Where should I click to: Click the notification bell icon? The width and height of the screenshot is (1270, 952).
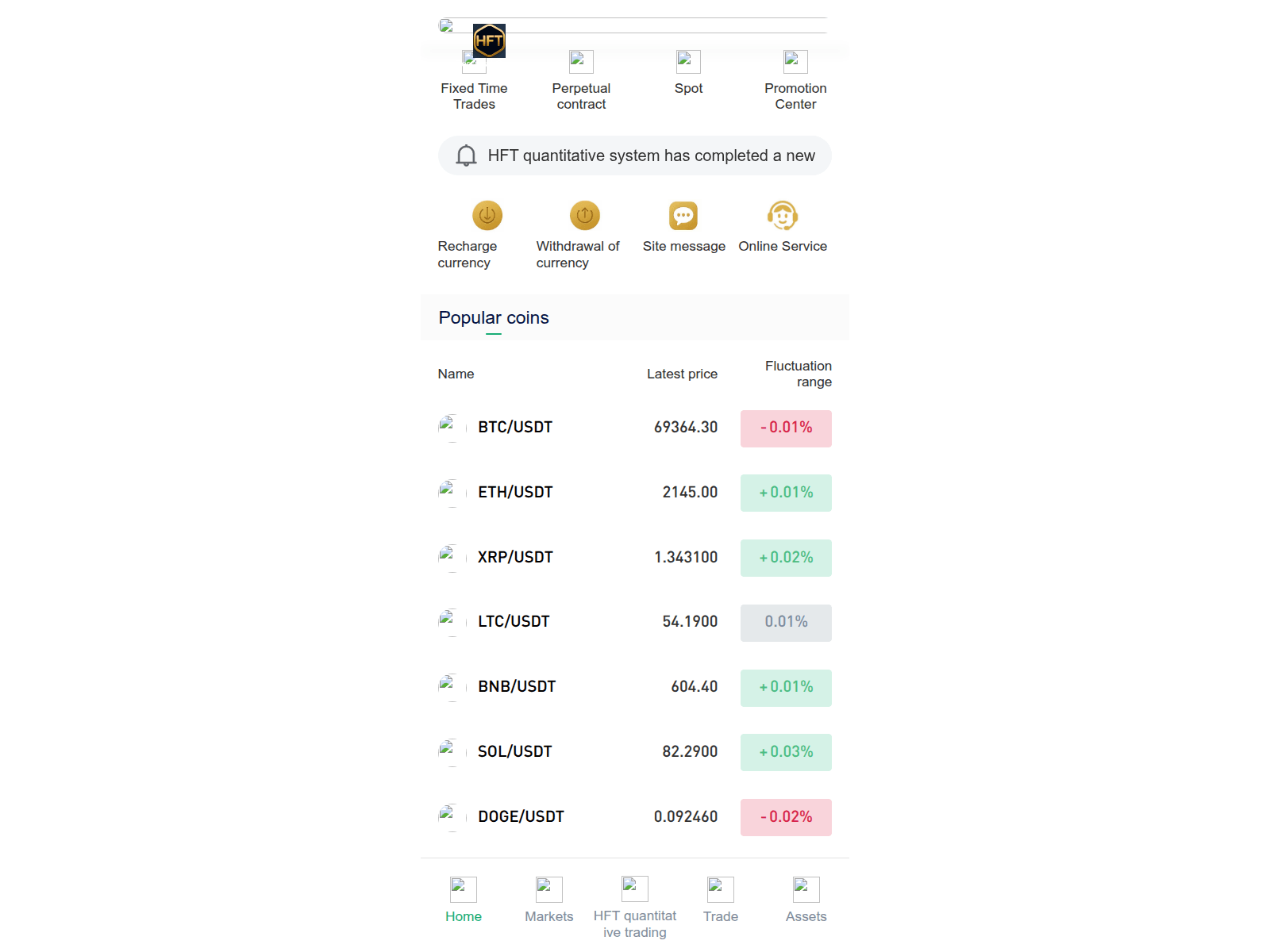pyautogui.click(x=467, y=155)
